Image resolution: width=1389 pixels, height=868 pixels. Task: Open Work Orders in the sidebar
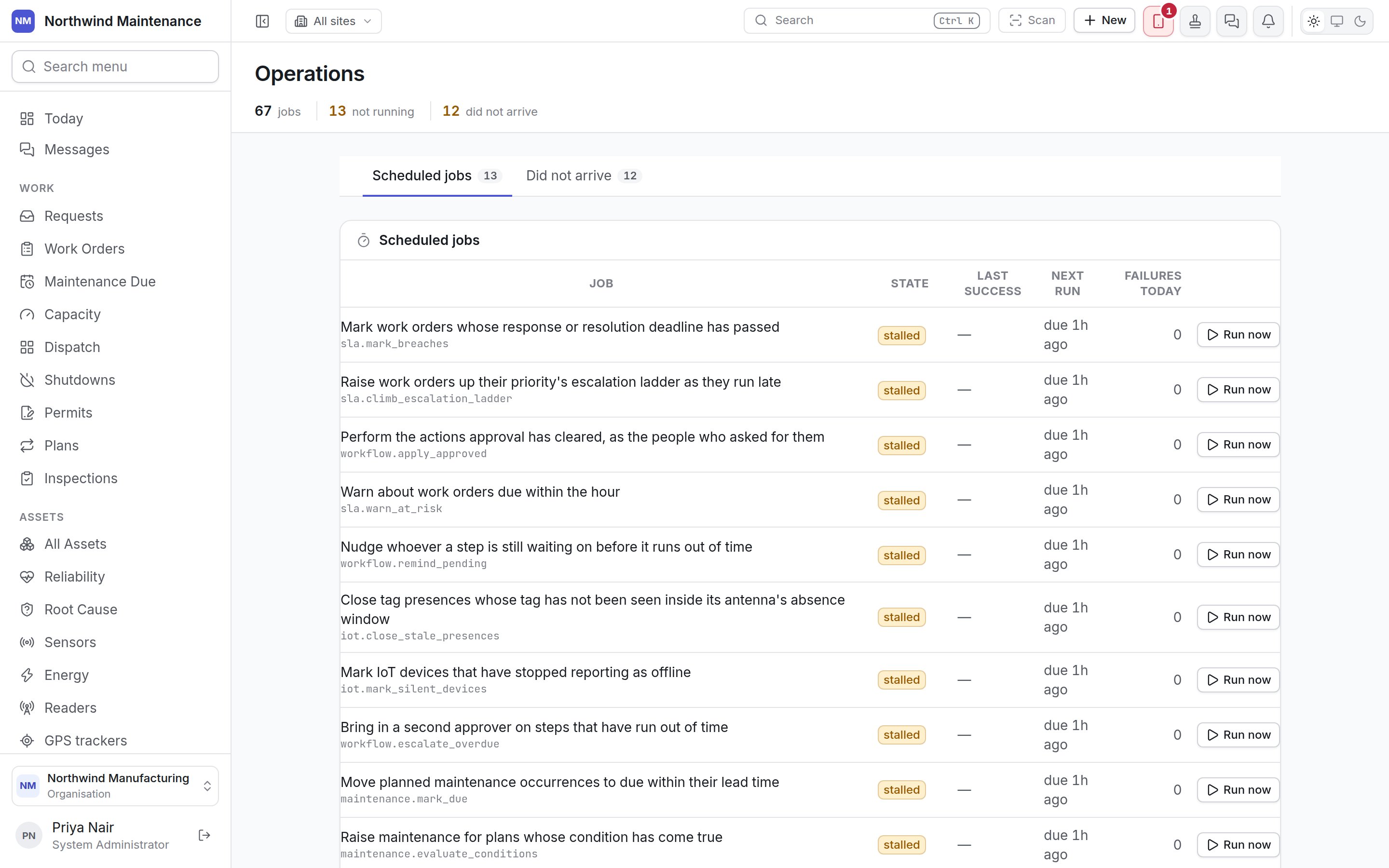[115, 248]
